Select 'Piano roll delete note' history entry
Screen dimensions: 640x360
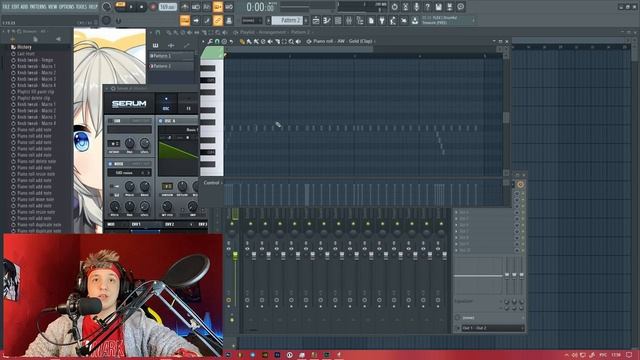click(x=36, y=161)
